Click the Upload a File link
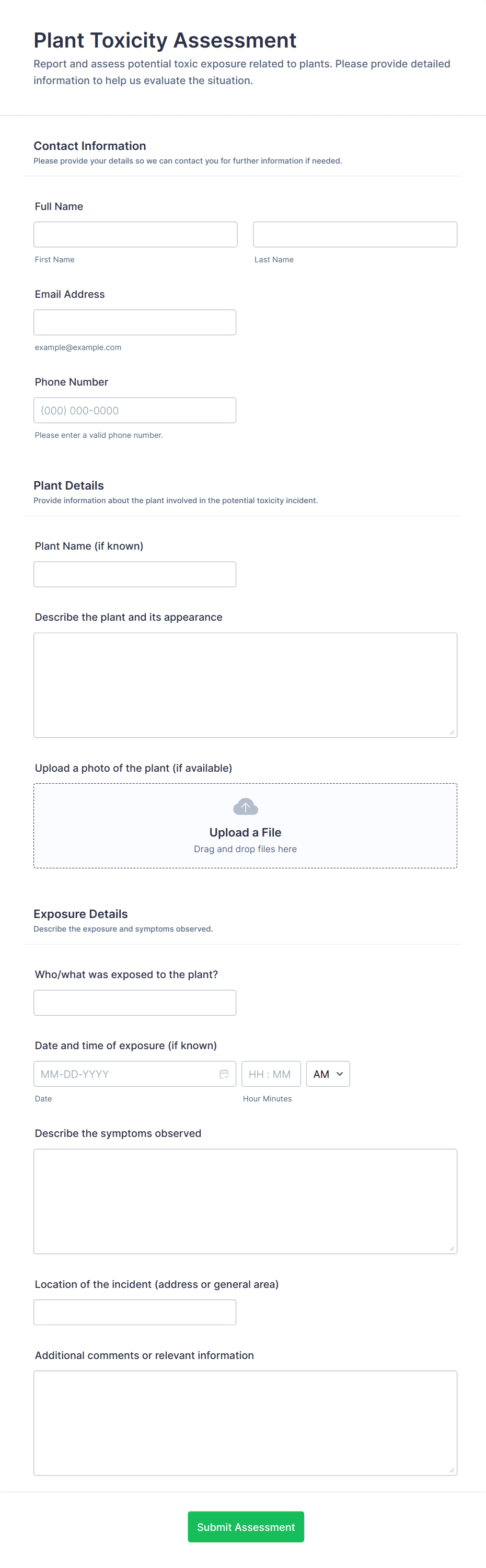486x1568 pixels. 245,832
